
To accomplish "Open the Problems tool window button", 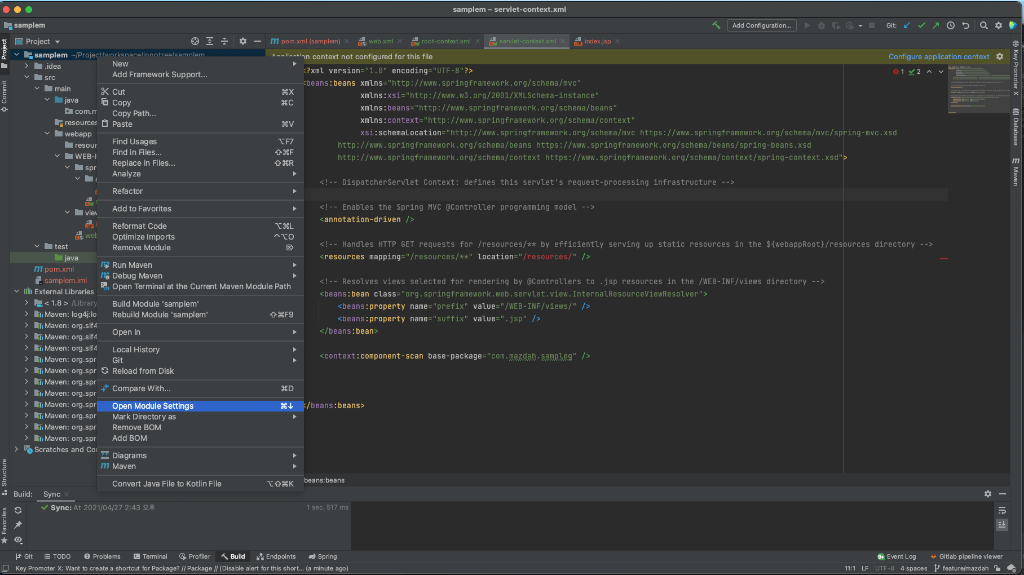I will tap(102, 557).
